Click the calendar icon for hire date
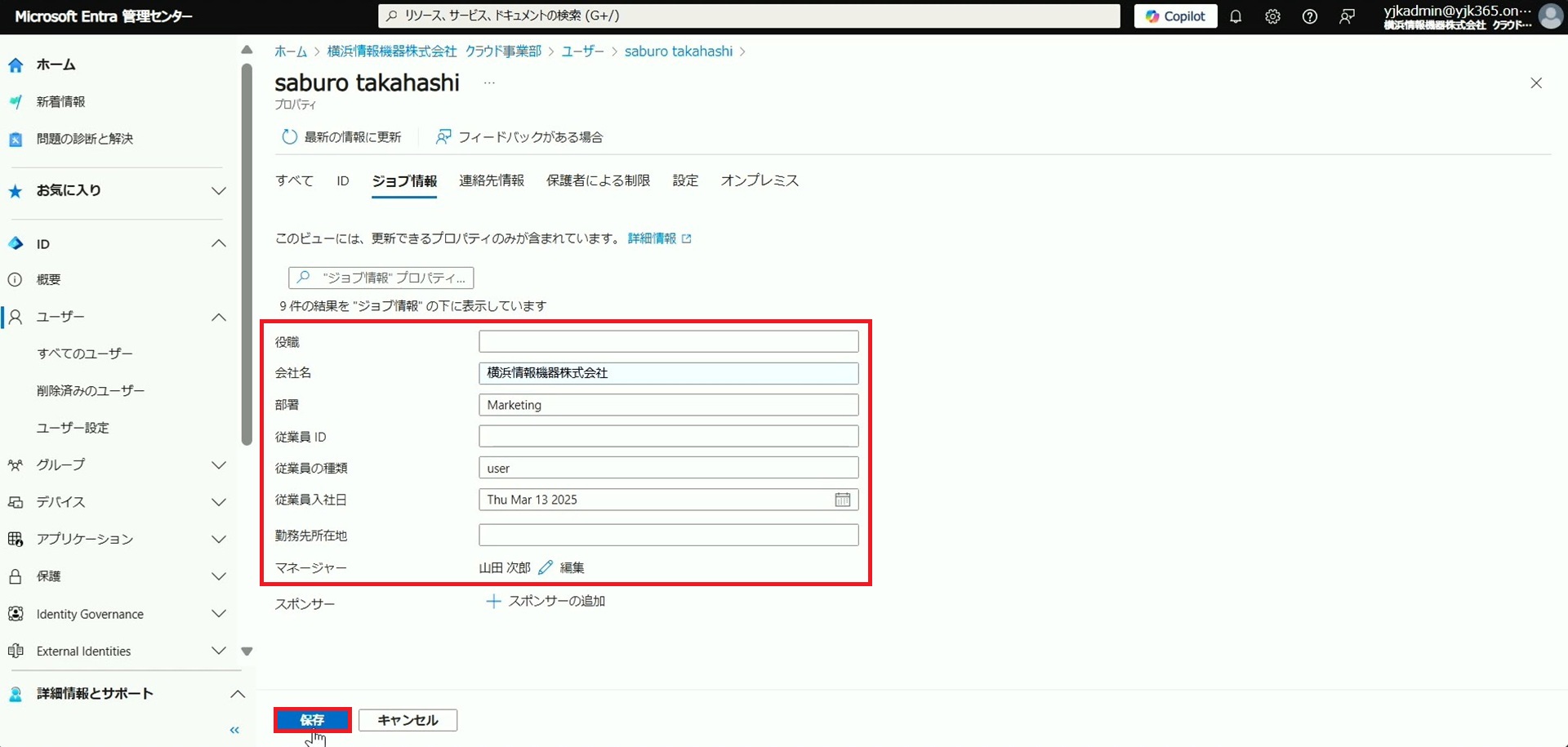The height and width of the screenshot is (747, 1568). (x=842, y=500)
